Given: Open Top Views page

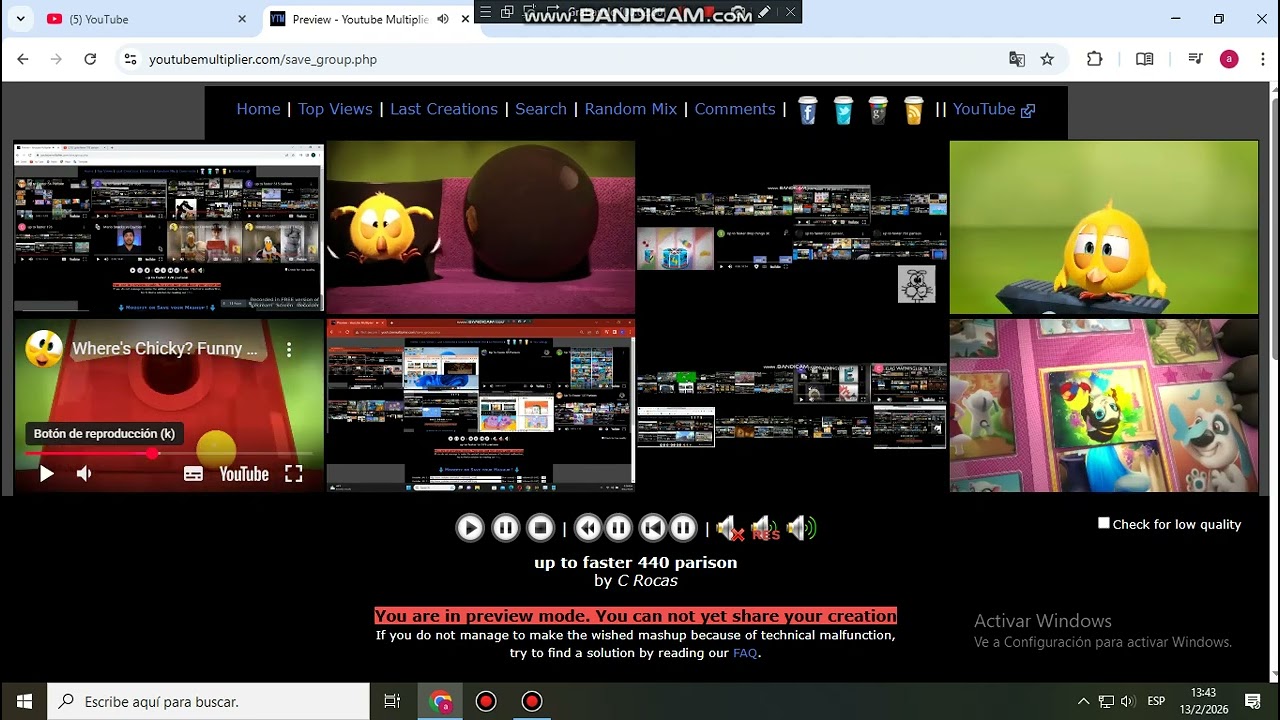Looking at the screenshot, I should 335,109.
